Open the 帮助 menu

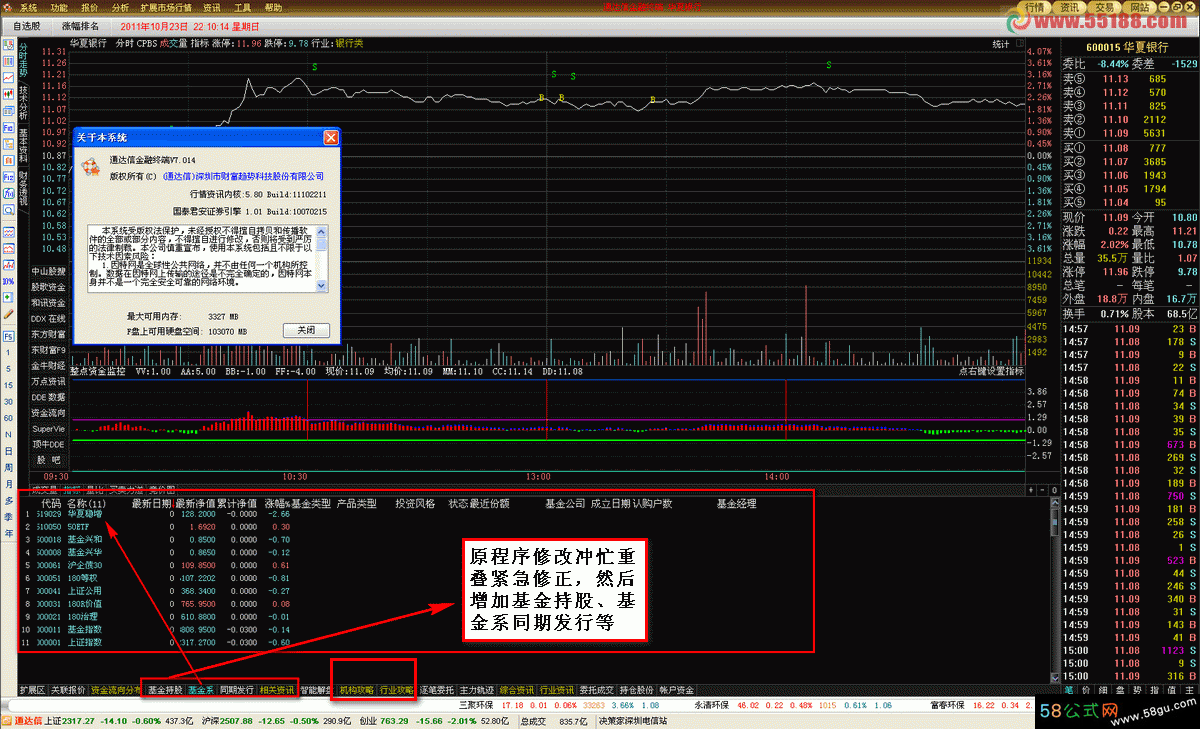click(x=274, y=7)
